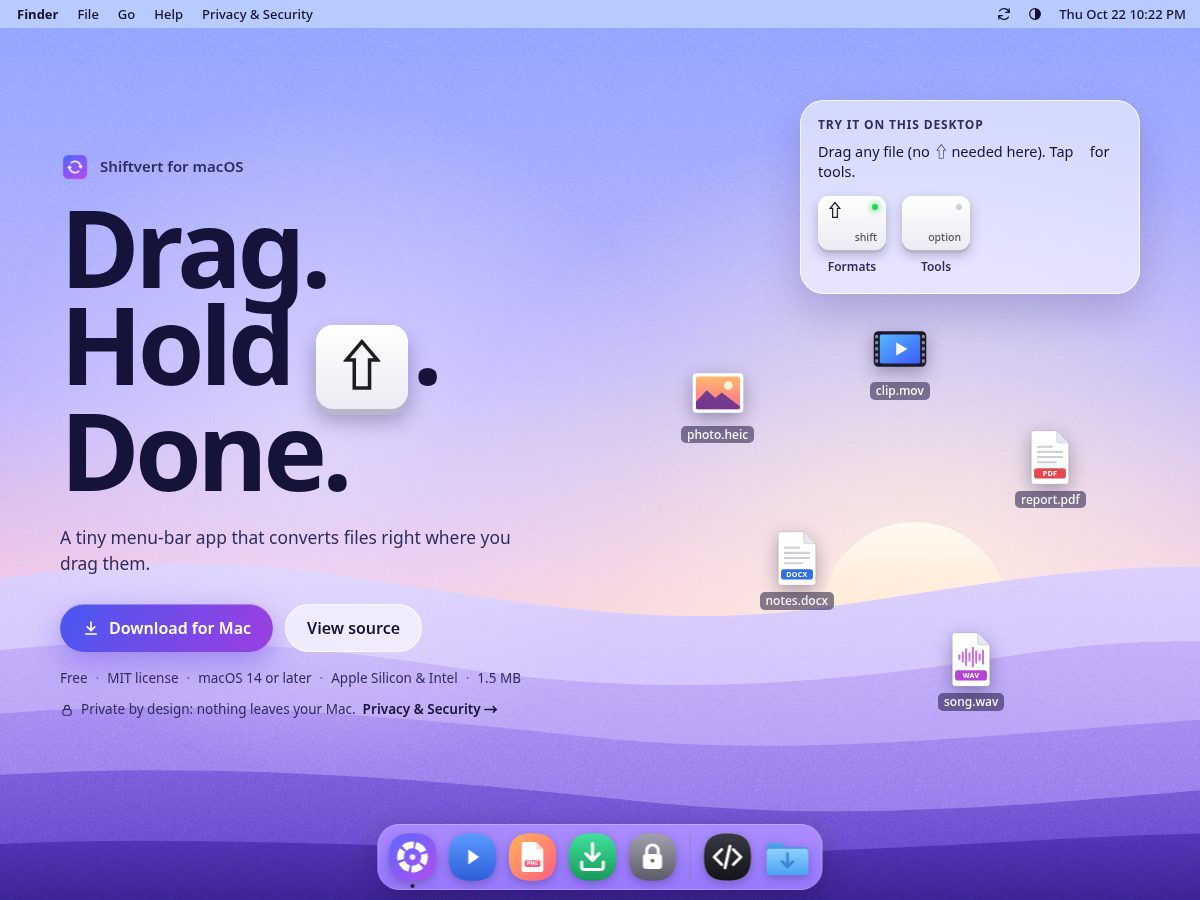Click the View source button

pos(353,628)
